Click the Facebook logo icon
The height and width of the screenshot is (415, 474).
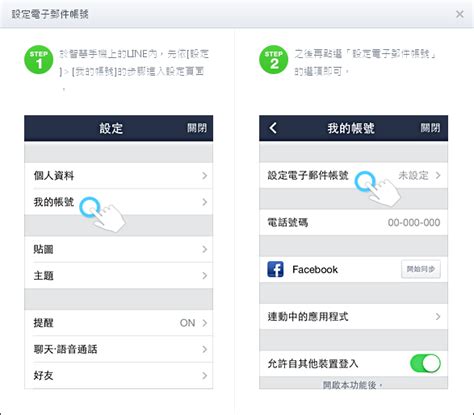coord(275,269)
